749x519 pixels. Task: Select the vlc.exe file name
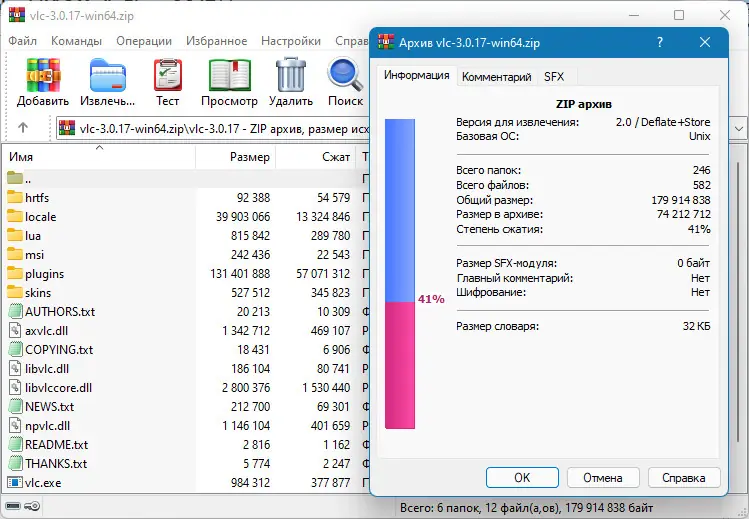pos(43,483)
